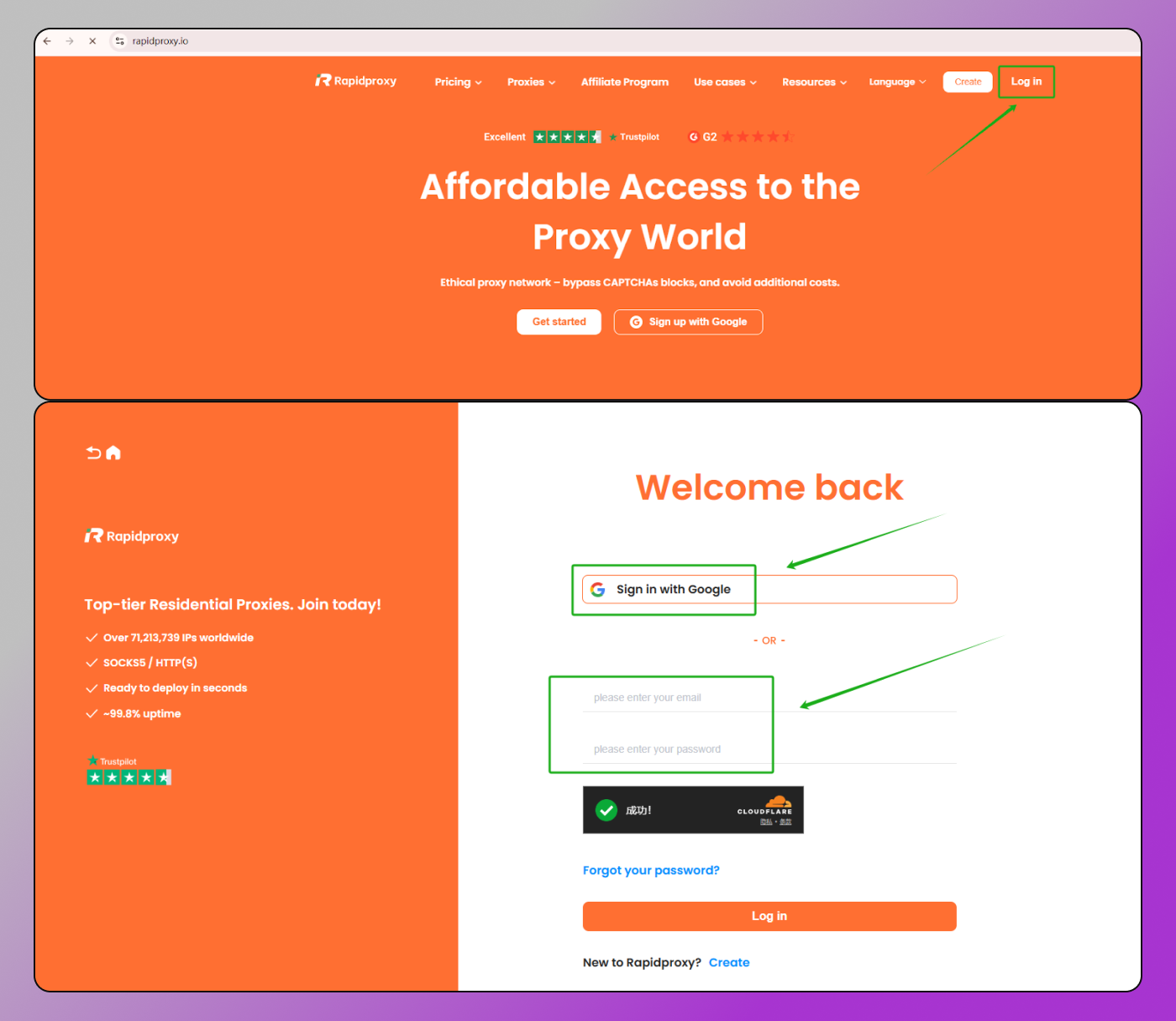Click the Create link beside New to Rapidproxy

click(x=729, y=963)
